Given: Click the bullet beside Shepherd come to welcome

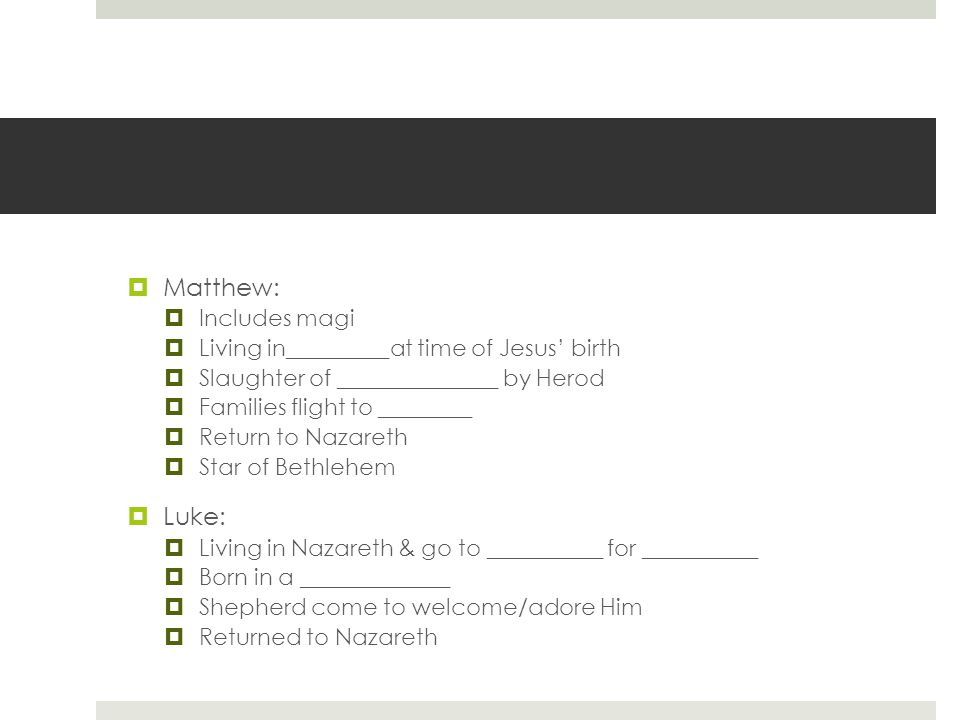Looking at the screenshot, I should (174, 607).
